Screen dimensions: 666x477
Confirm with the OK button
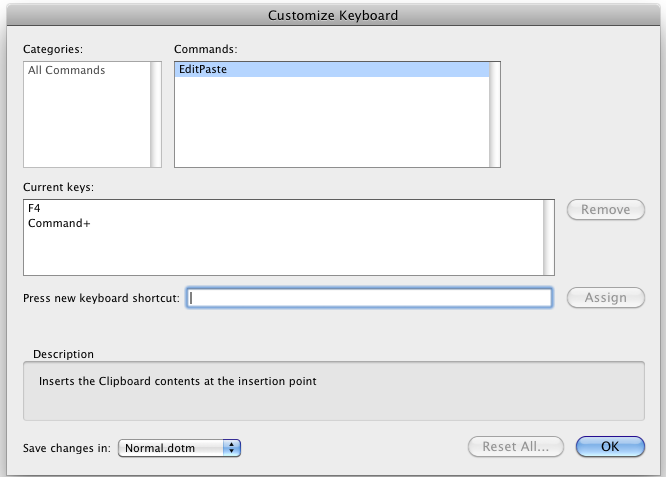610,447
